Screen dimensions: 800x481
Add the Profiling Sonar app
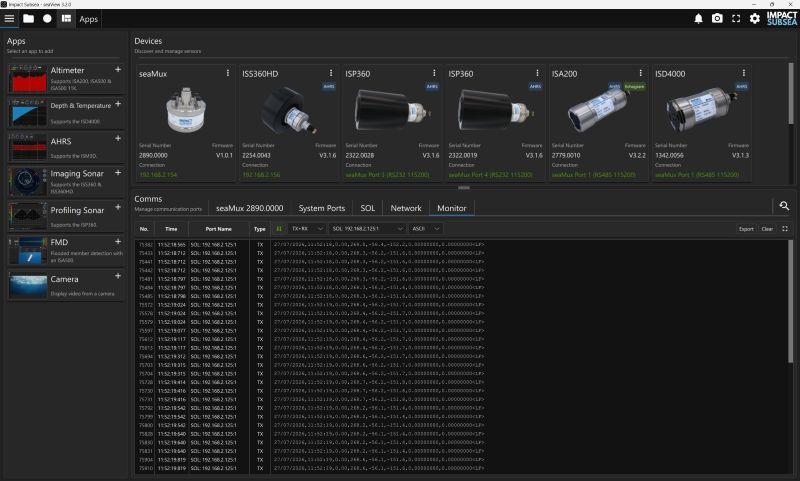tap(118, 207)
